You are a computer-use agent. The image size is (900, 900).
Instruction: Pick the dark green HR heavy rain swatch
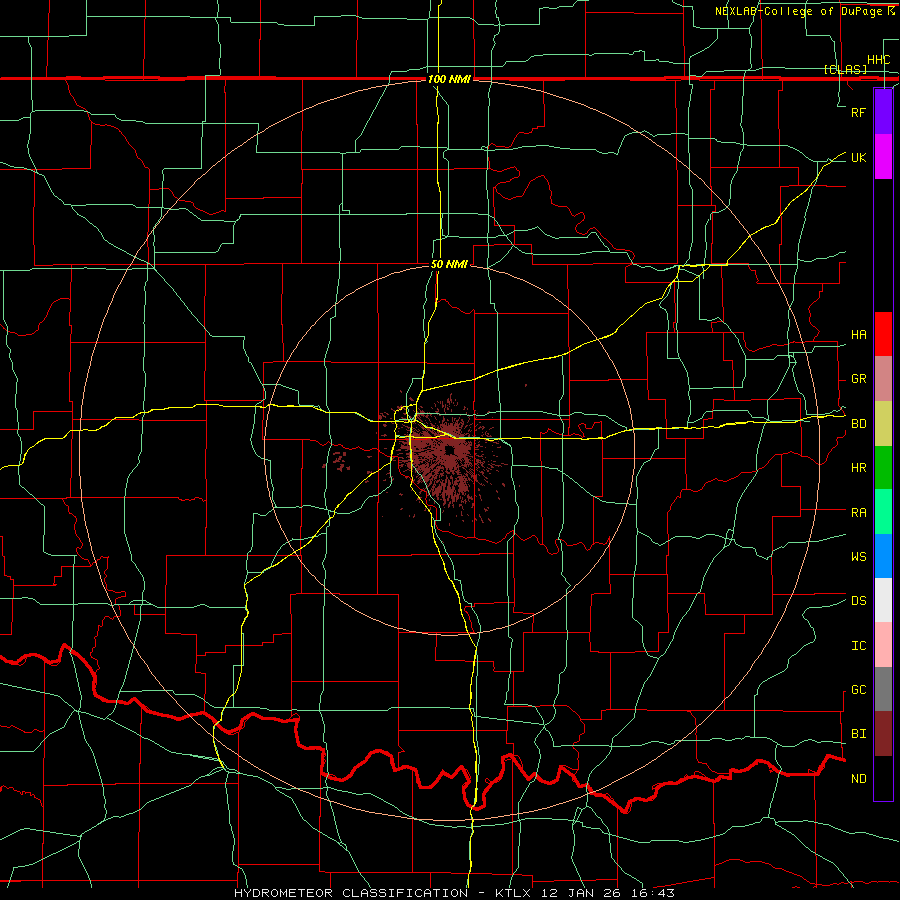click(x=883, y=468)
